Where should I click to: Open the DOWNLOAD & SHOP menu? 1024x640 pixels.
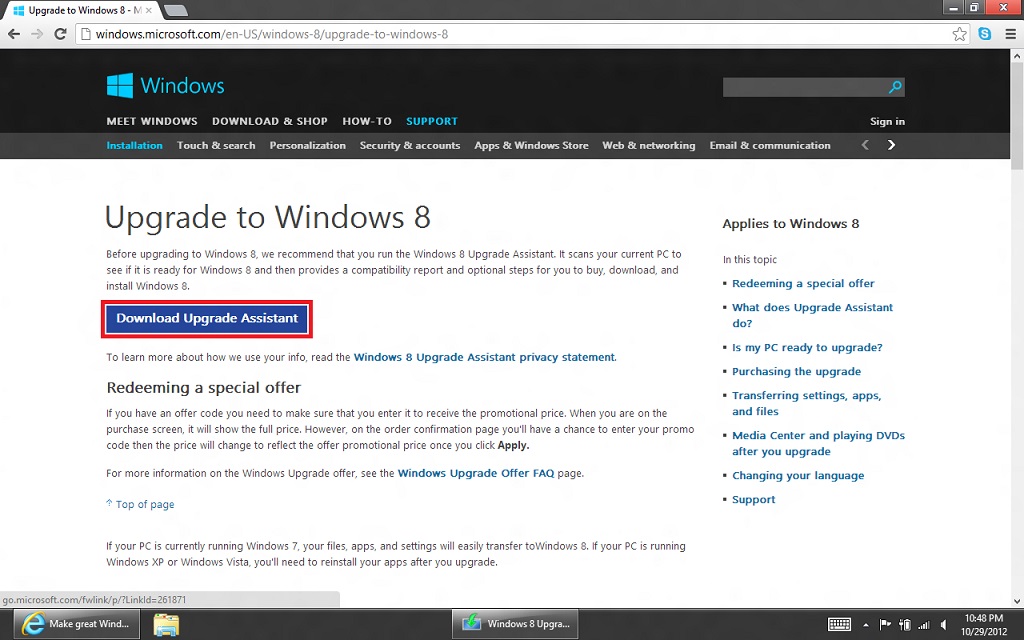(269, 121)
